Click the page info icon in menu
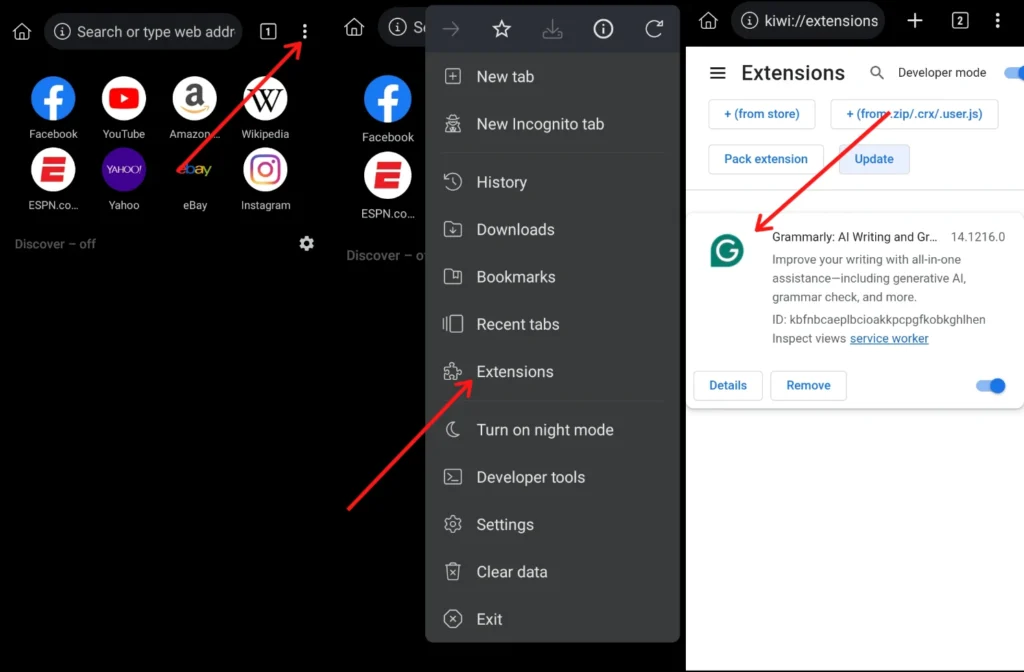The height and width of the screenshot is (672, 1024). (x=603, y=29)
